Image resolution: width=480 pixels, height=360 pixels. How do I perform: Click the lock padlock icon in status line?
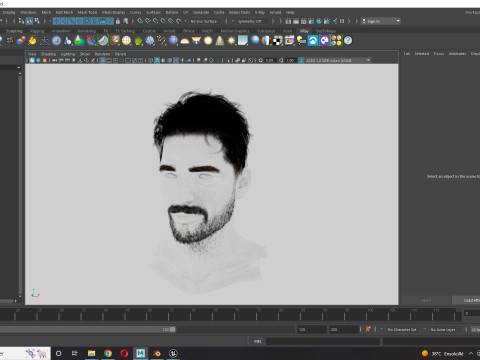[118, 21]
